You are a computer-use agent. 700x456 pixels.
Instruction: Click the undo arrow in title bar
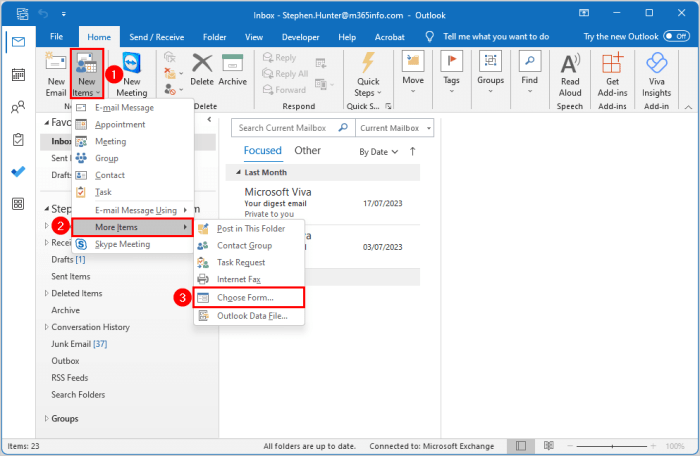coord(43,14)
